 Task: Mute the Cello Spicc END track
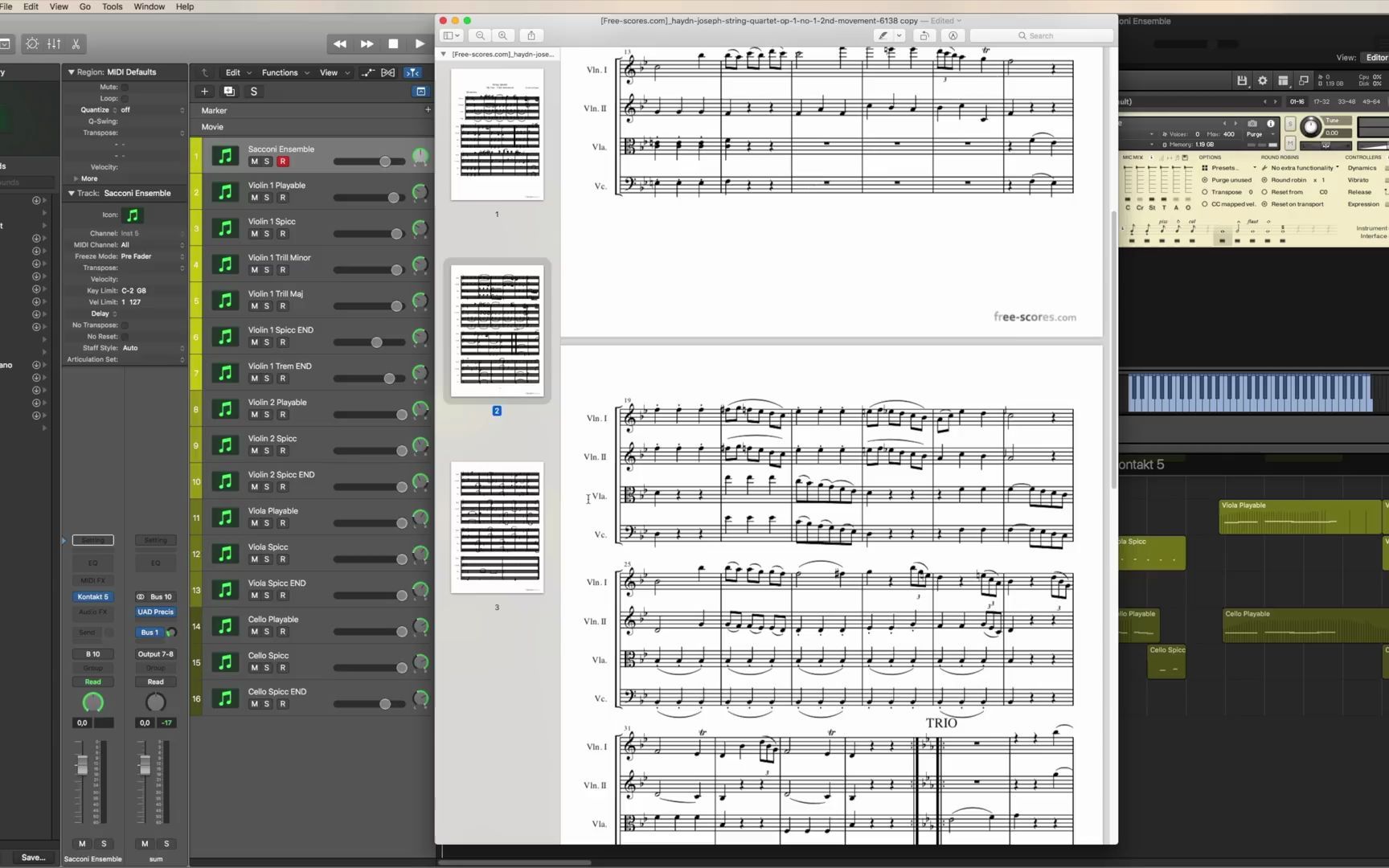[255, 704]
